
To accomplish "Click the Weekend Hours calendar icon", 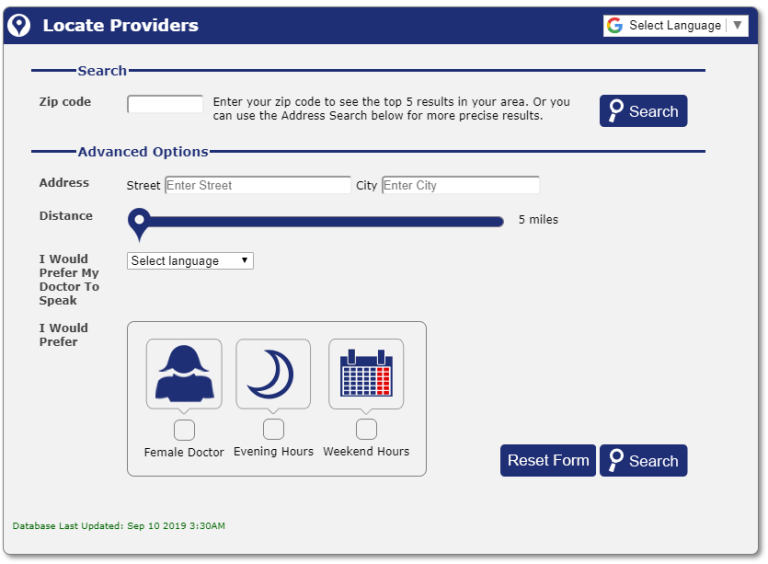I will [x=366, y=373].
